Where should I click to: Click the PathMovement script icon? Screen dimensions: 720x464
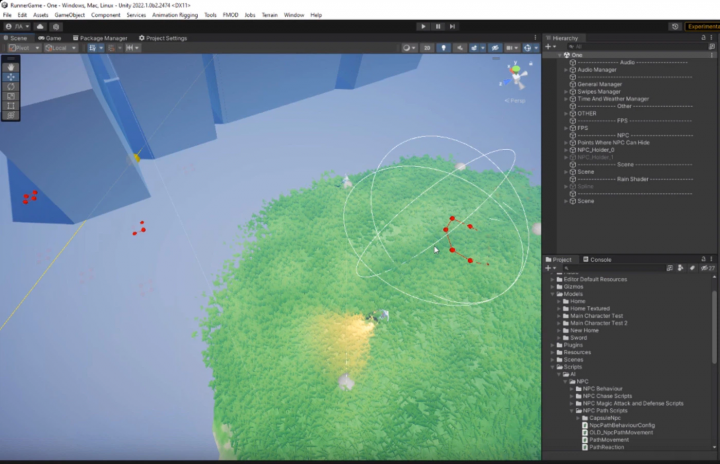[x=585, y=440]
